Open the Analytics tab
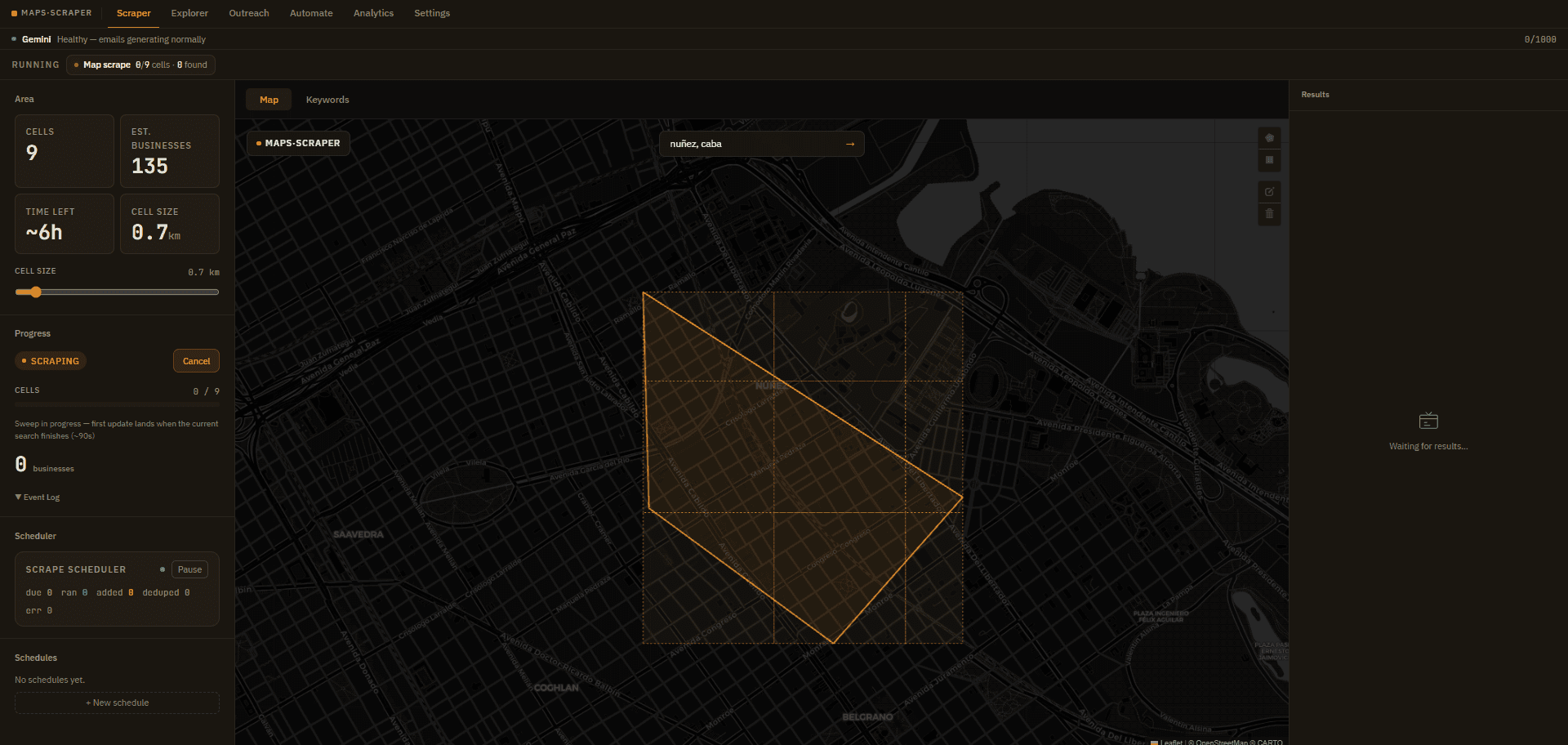 point(373,13)
